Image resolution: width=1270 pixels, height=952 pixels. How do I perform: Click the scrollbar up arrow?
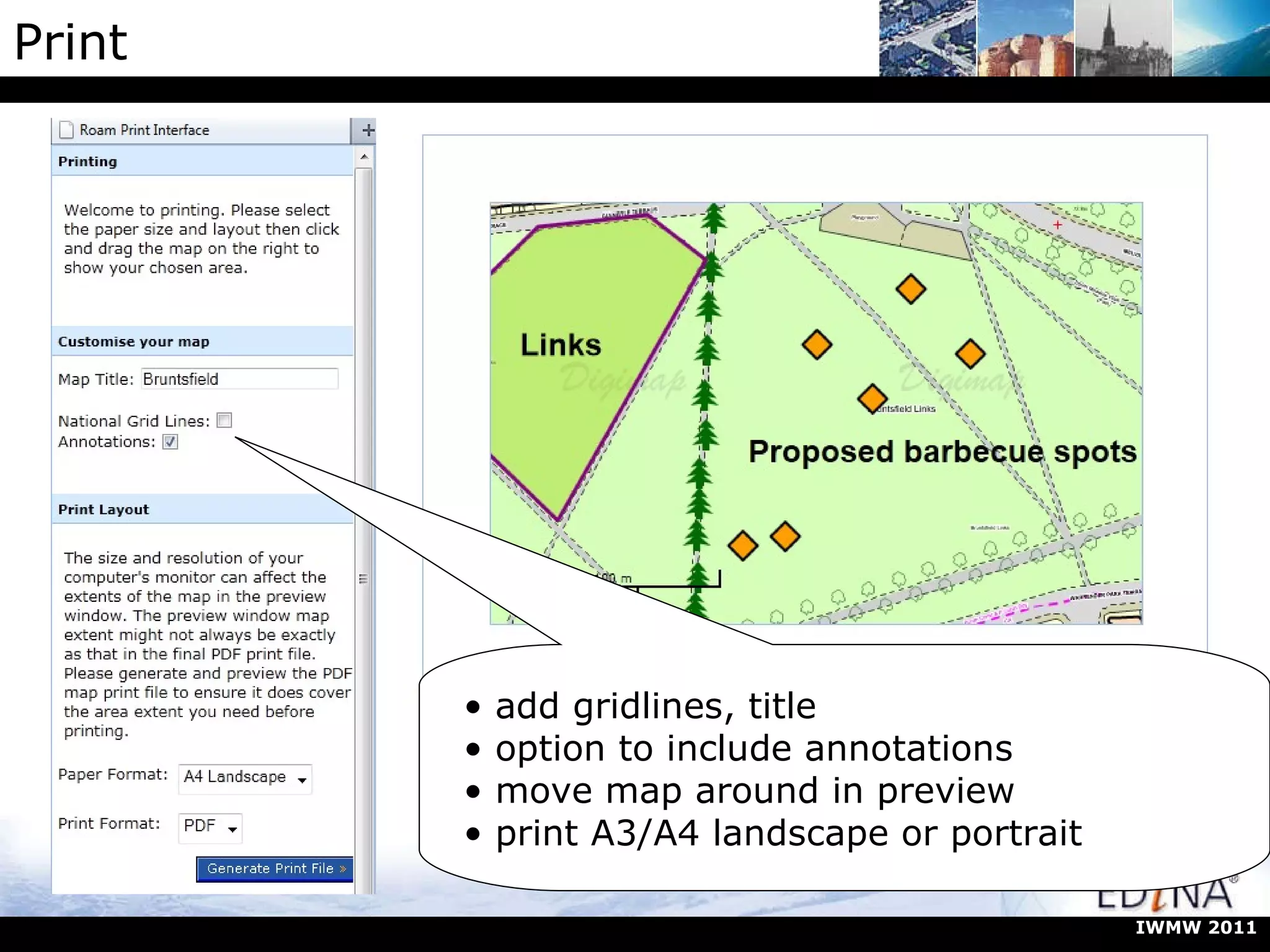[364, 156]
